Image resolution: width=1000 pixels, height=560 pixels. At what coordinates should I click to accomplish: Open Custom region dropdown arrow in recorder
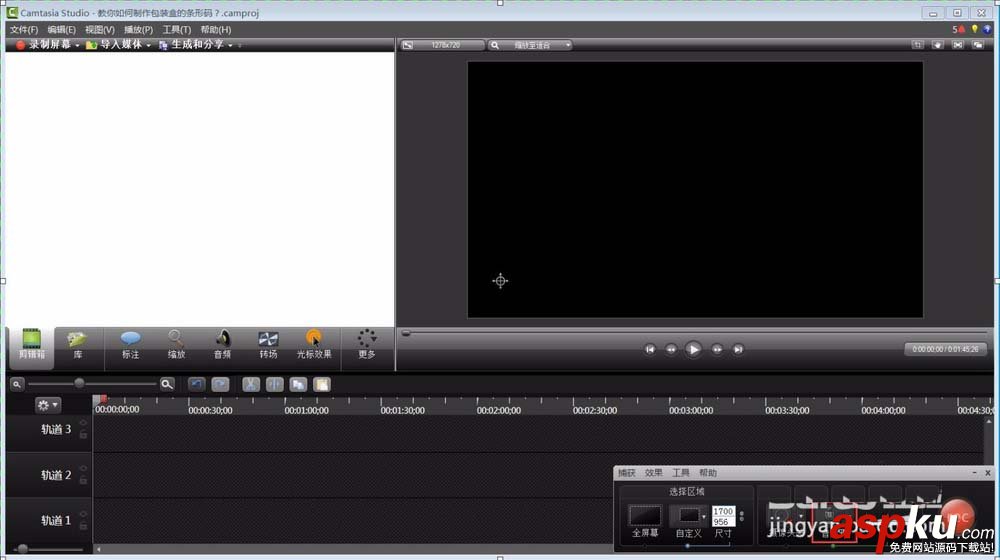tap(703, 517)
